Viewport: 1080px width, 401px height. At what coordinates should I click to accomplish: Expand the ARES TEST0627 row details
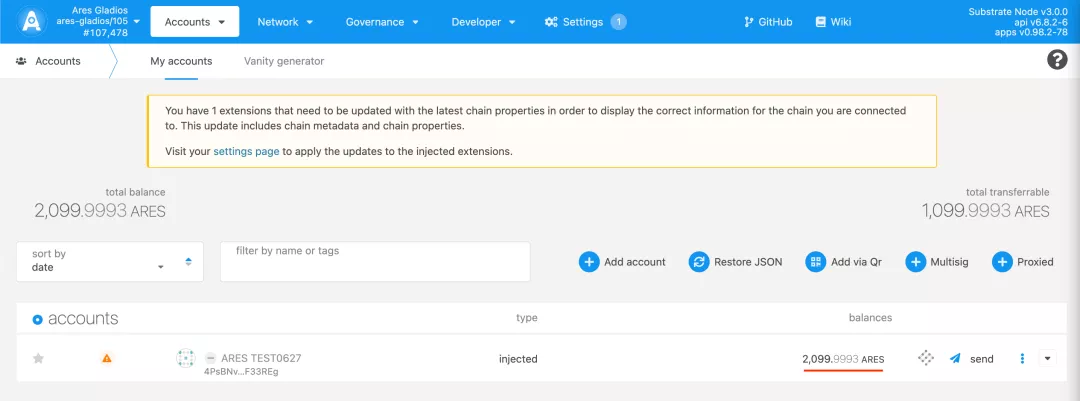(x=1048, y=358)
